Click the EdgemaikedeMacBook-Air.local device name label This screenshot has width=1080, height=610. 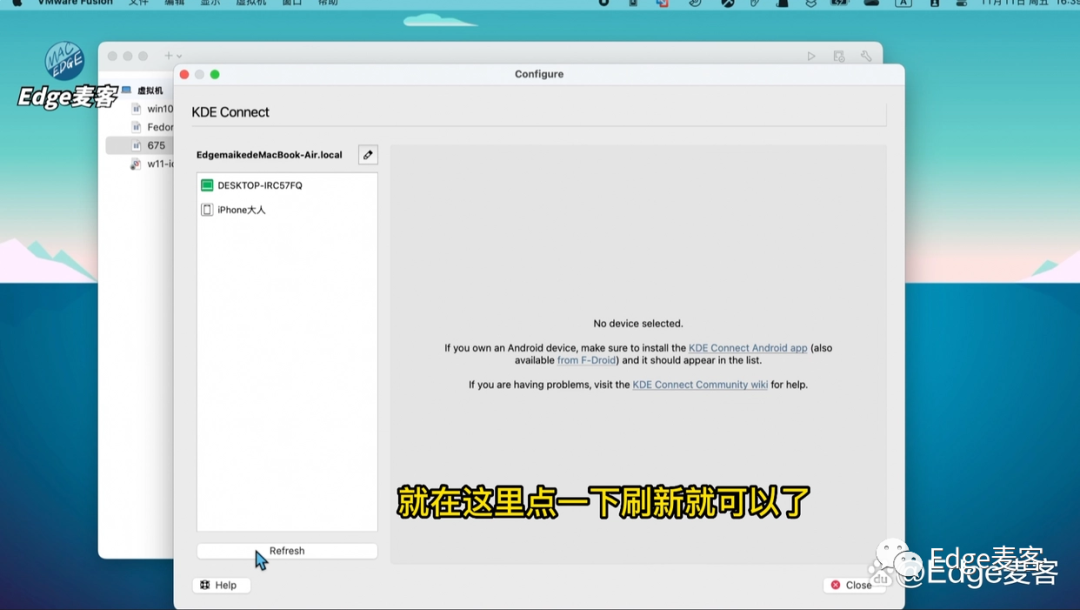tap(269, 155)
